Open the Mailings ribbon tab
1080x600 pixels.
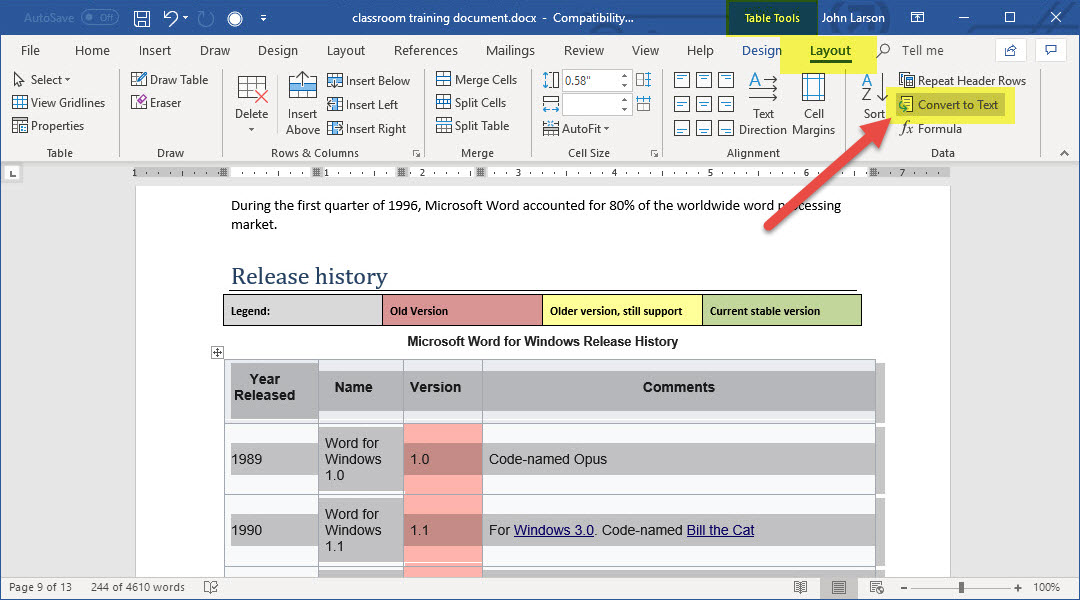click(510, 51)
